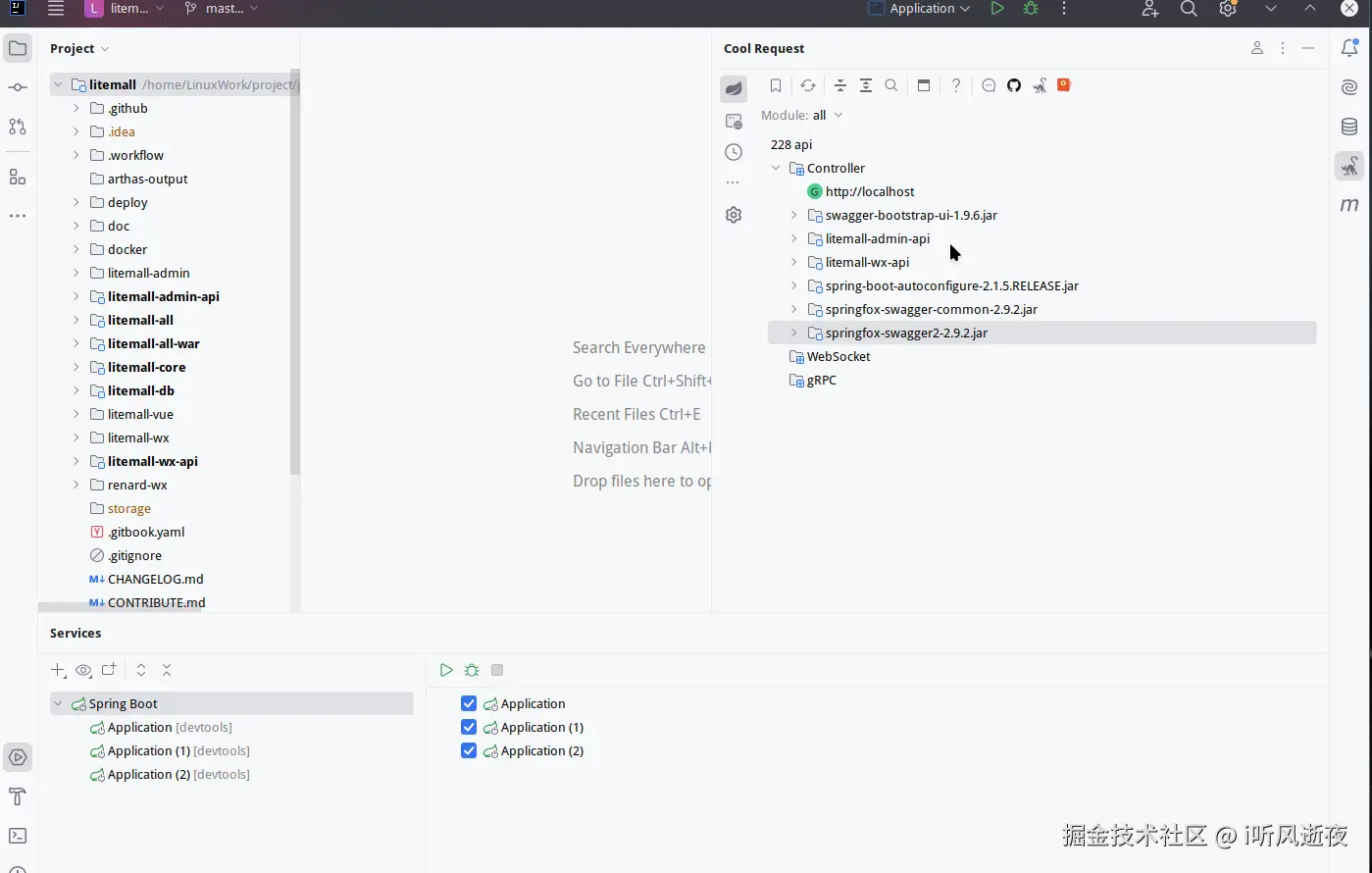Open the Maven tool window icon
The width and height of the screenshot is (1372, 873).
click(1350, 205)
